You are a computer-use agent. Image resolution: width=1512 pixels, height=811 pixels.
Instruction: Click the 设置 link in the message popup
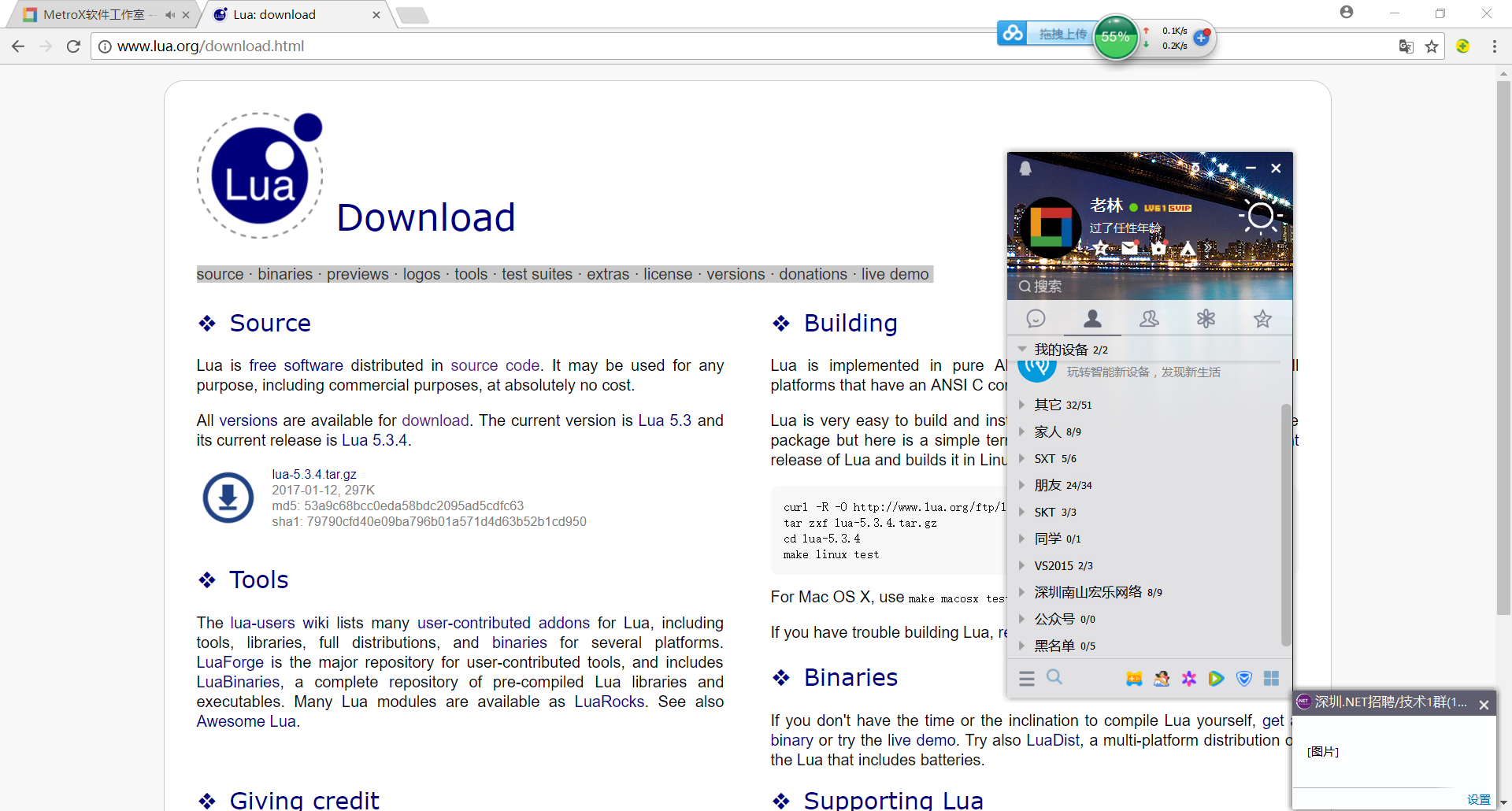(1478, 799)
